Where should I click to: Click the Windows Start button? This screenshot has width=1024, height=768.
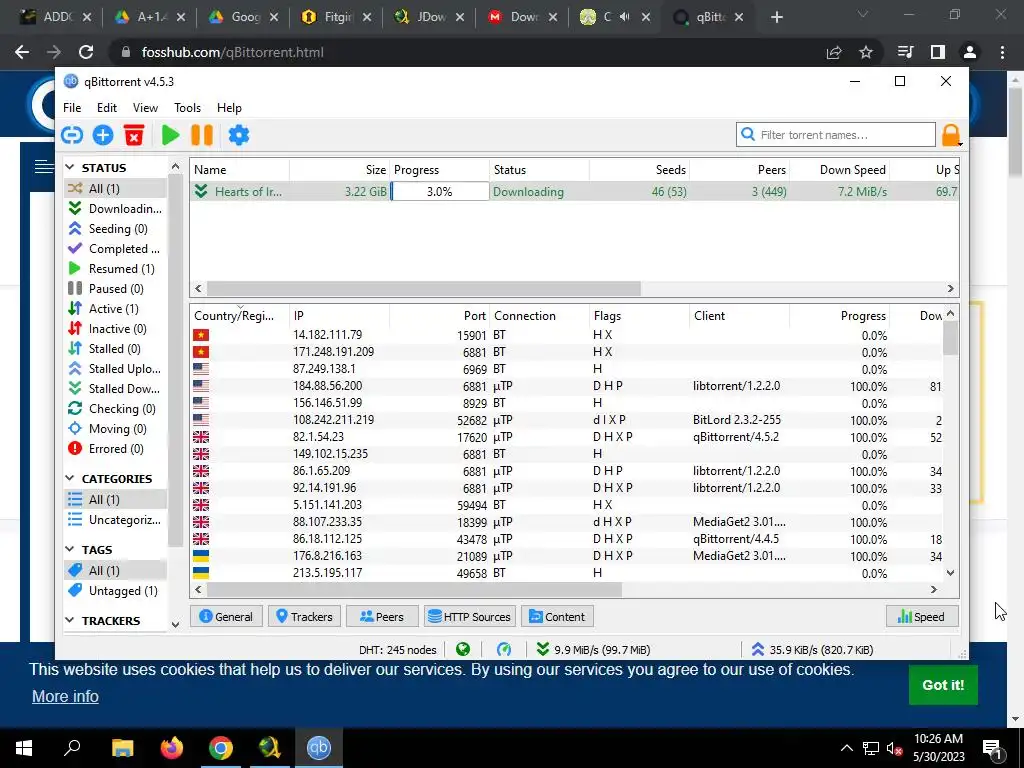click(x=24, y=748)
